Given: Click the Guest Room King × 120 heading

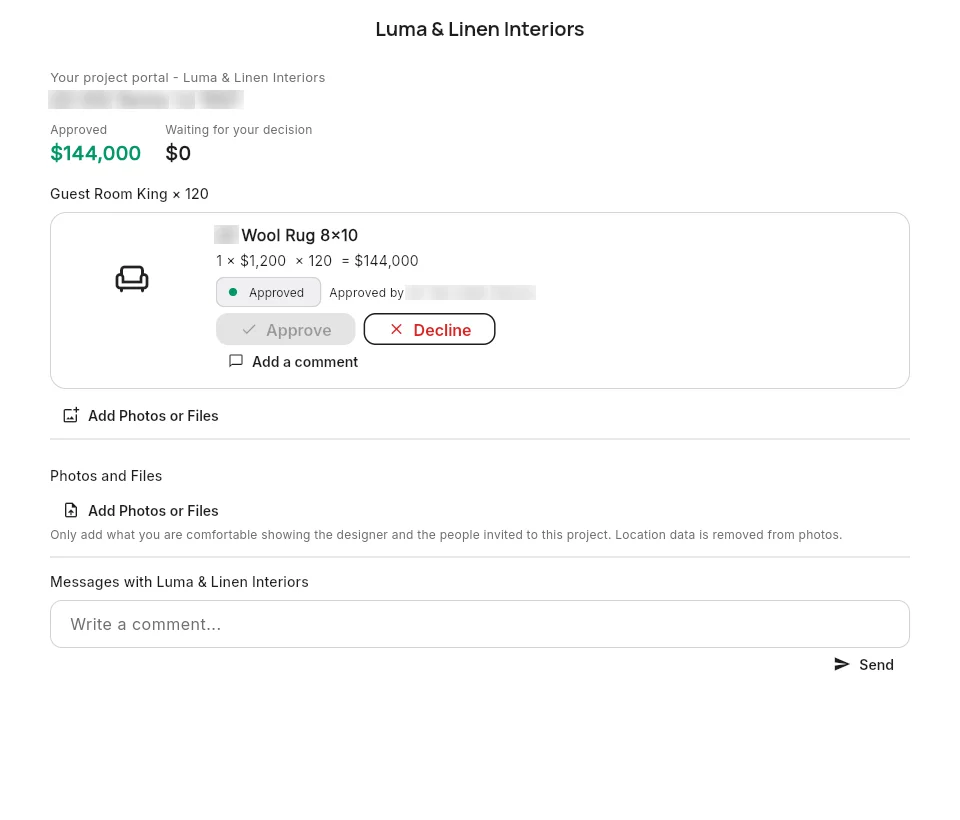Looking at the screenshot, I should 129,194.
